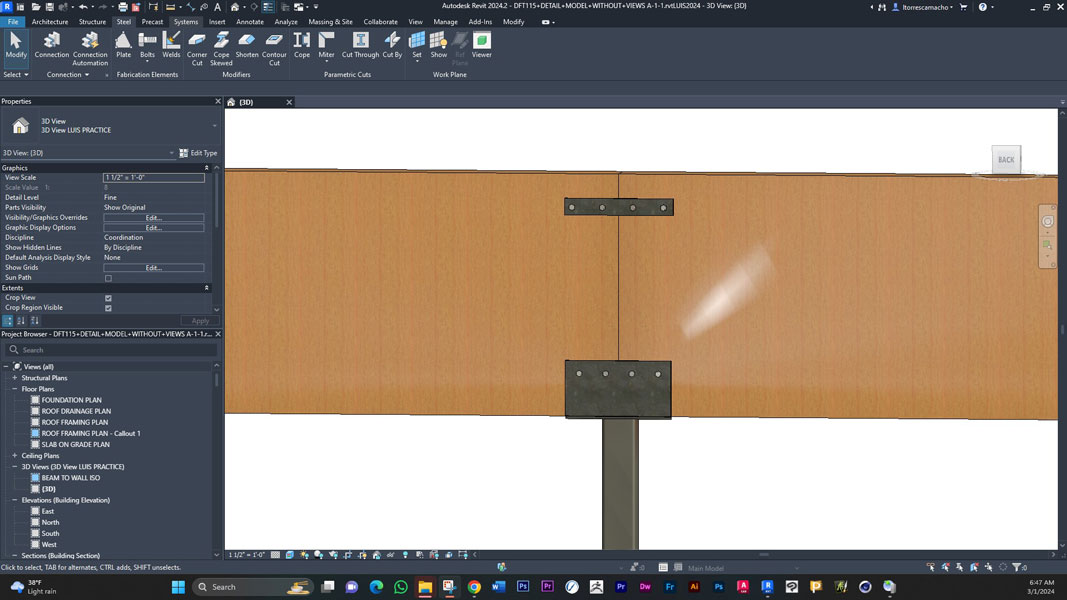Click the Connection Automation tool
Screen dimensions: 1067x600
coord(90,46)
